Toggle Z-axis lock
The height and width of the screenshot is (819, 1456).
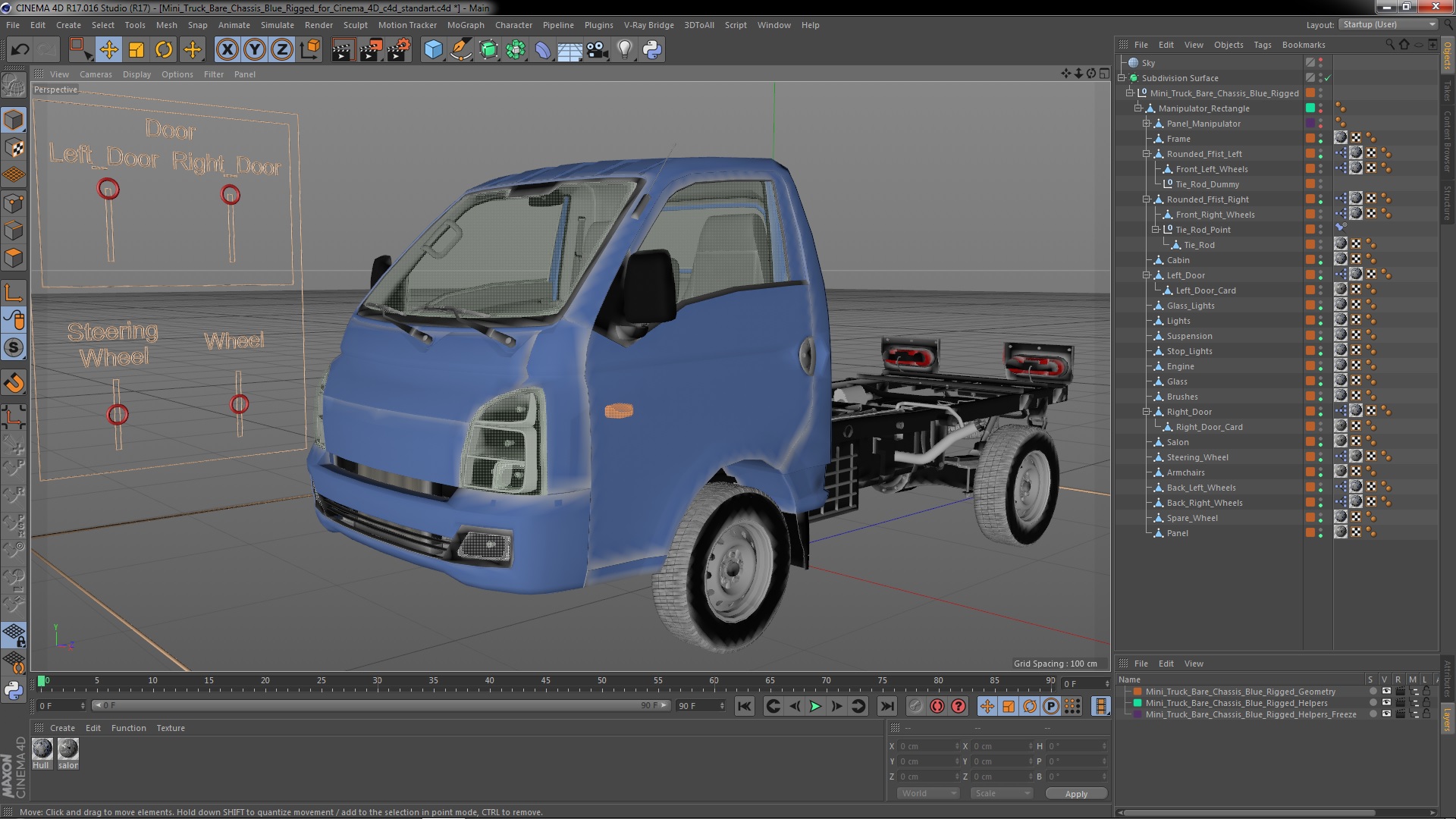282,50
